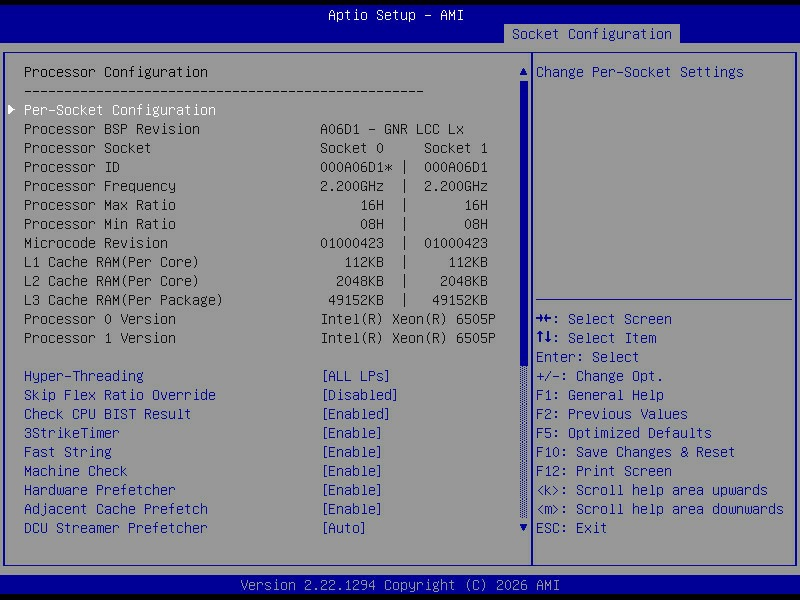This screenshot has height=600, width=800.
Task: Select the Adjacent Cache Prefetch label
Action: coord(116,509)
